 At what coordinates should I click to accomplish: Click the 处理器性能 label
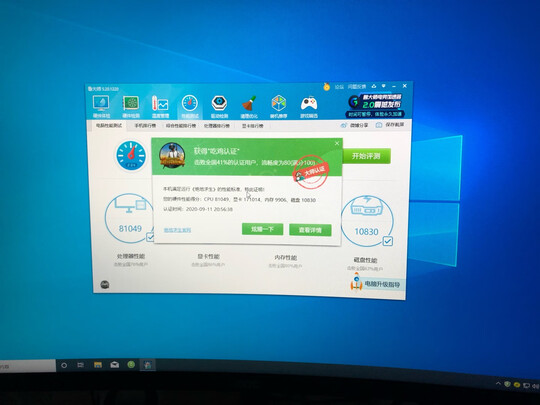pos(131,256)
